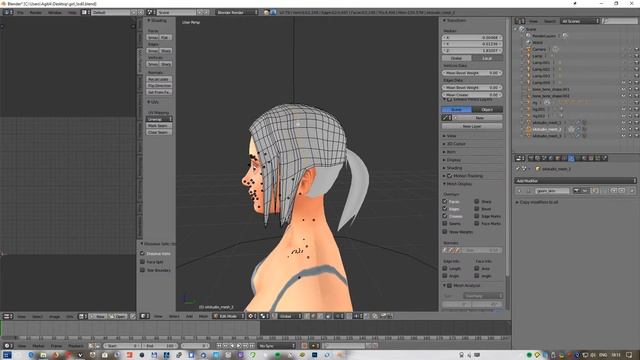This screenshot has height=360, width=640.
Task: Click the Flip Direction button
Action: [159, 86]
